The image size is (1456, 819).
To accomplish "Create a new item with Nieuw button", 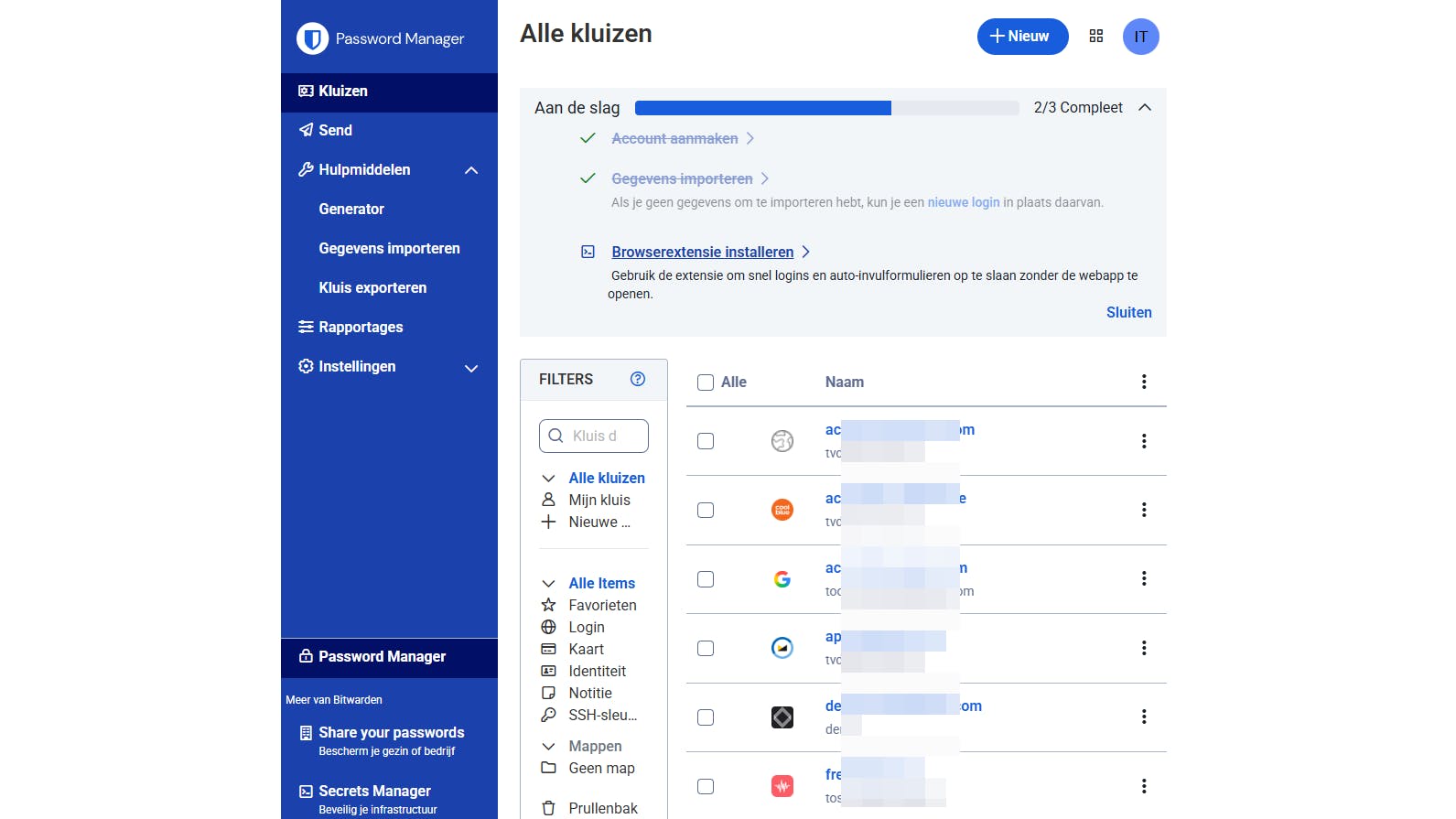I will click(x=1022, y=37).
